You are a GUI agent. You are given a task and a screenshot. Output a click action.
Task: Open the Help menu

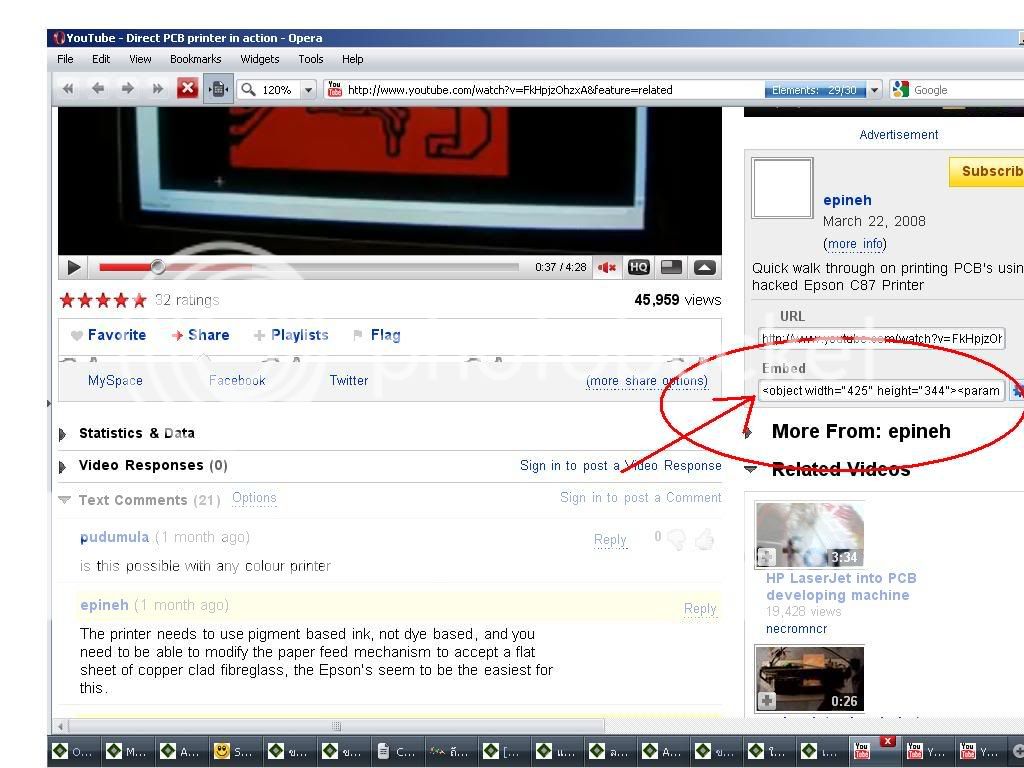click(353, 59)
